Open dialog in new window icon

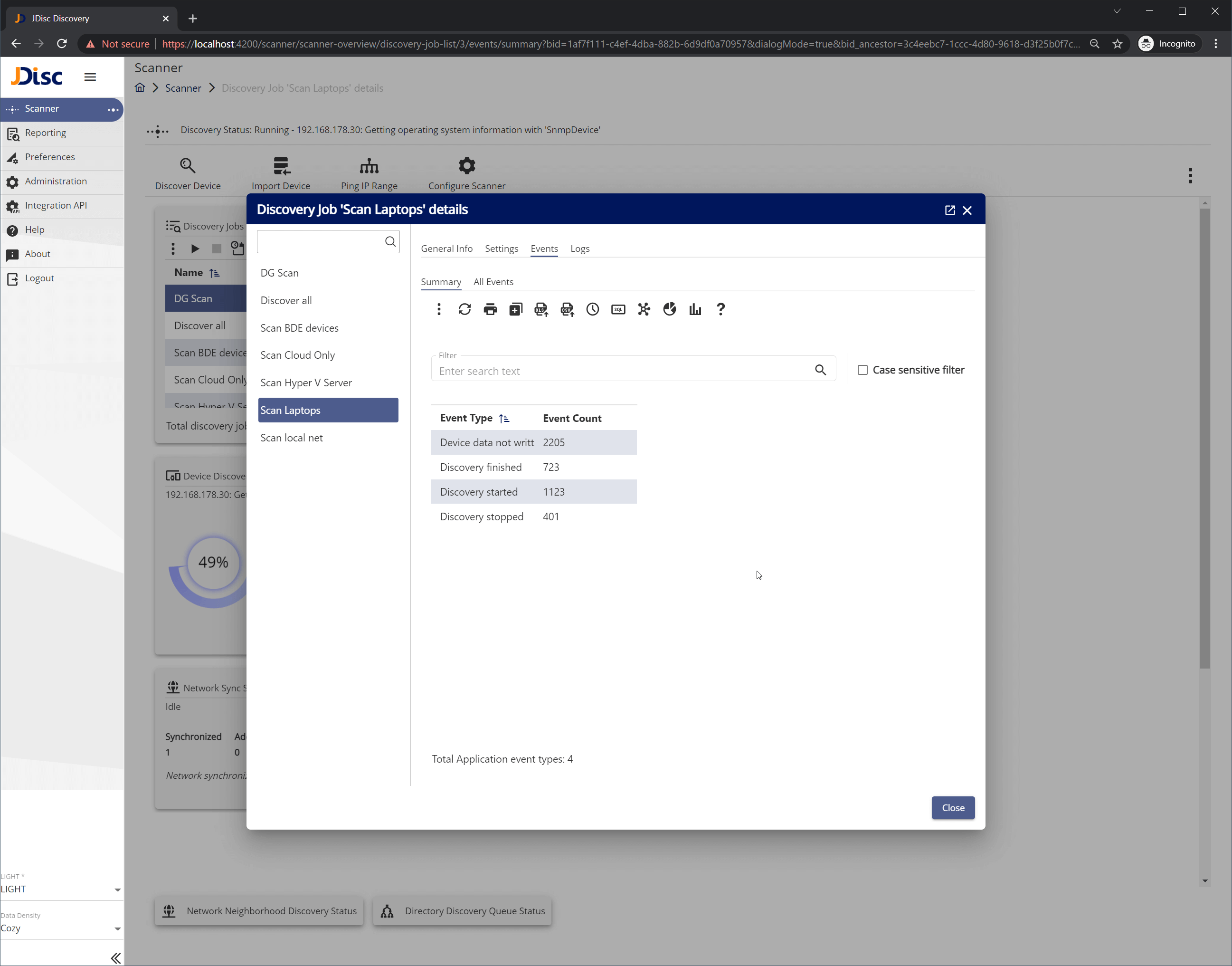[950, 210]
